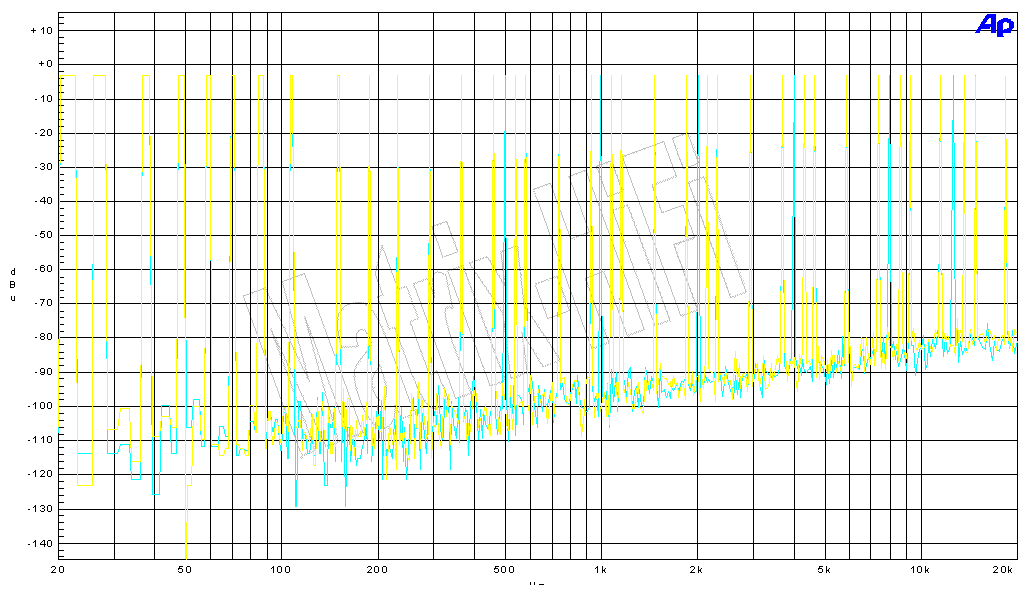Click the 500 label on the frequency axis
Screen dimensions: 1033x599
pyautogui.click(x=503, y=570)
